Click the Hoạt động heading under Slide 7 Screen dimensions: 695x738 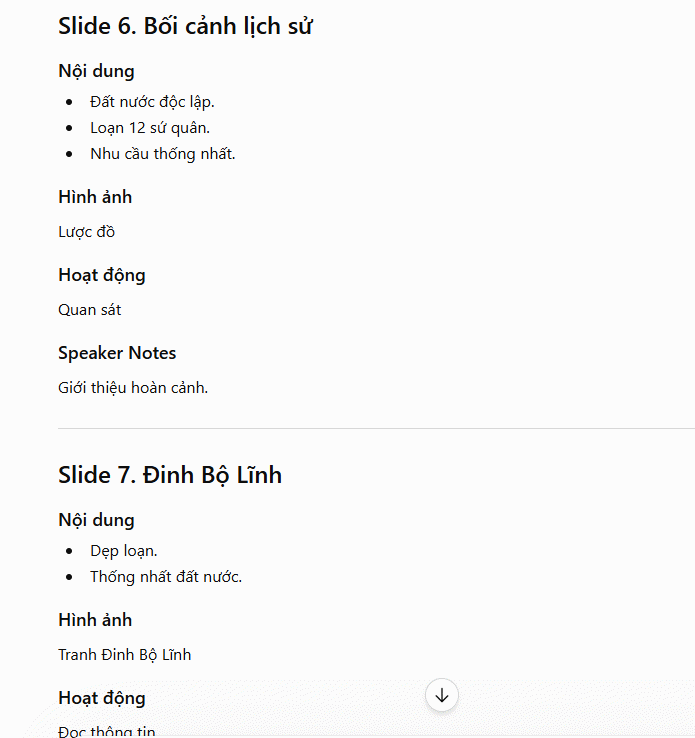coord(102,698)
